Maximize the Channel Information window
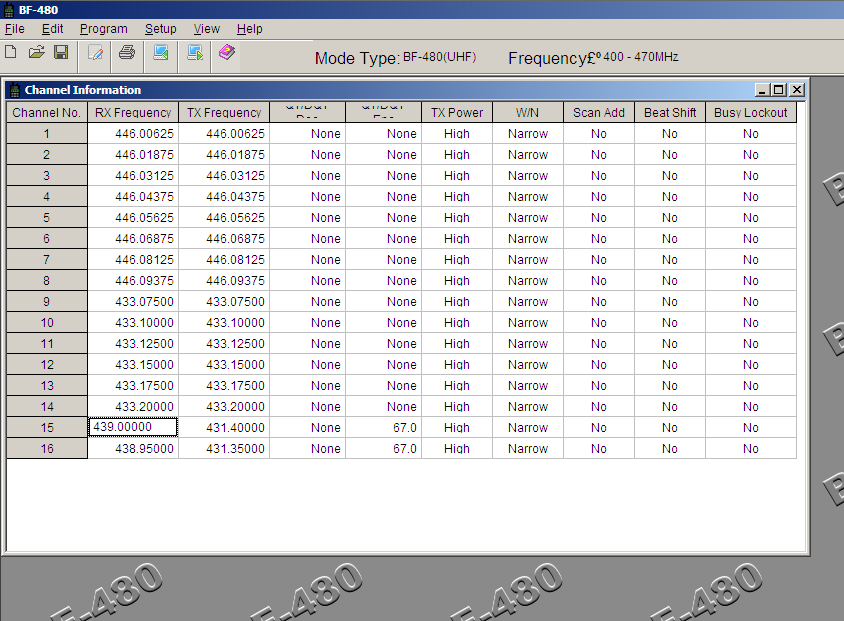Image resolution: width=844 pixels, height=621 pixels. coord(779,90)
